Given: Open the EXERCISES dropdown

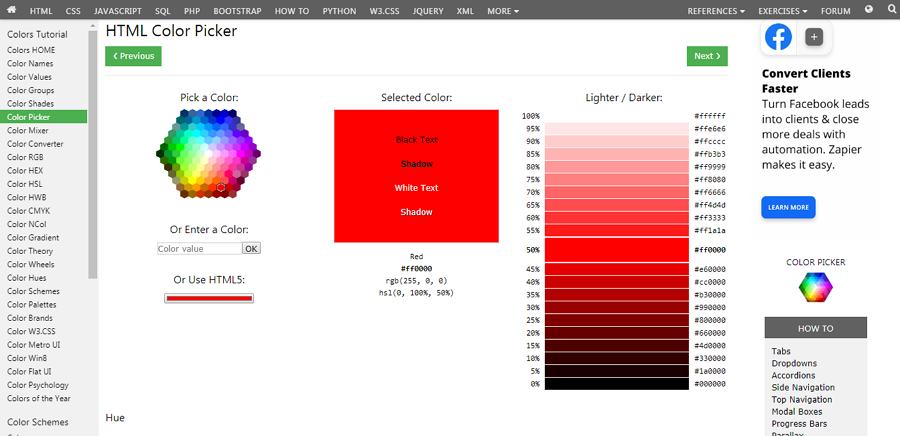Looking at the screenshot, I should pos(782,11).
